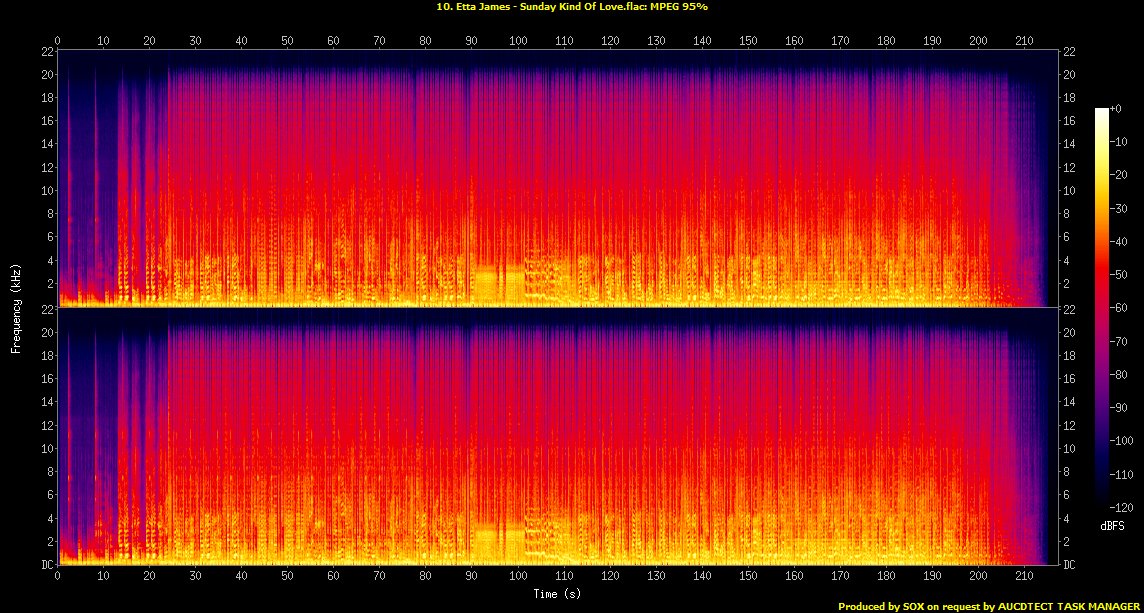Image resolution: width=1144 pixels, height=613 pixels.
Task: Click the "Time (s)" axis label
Action: (x=557, y=594)
